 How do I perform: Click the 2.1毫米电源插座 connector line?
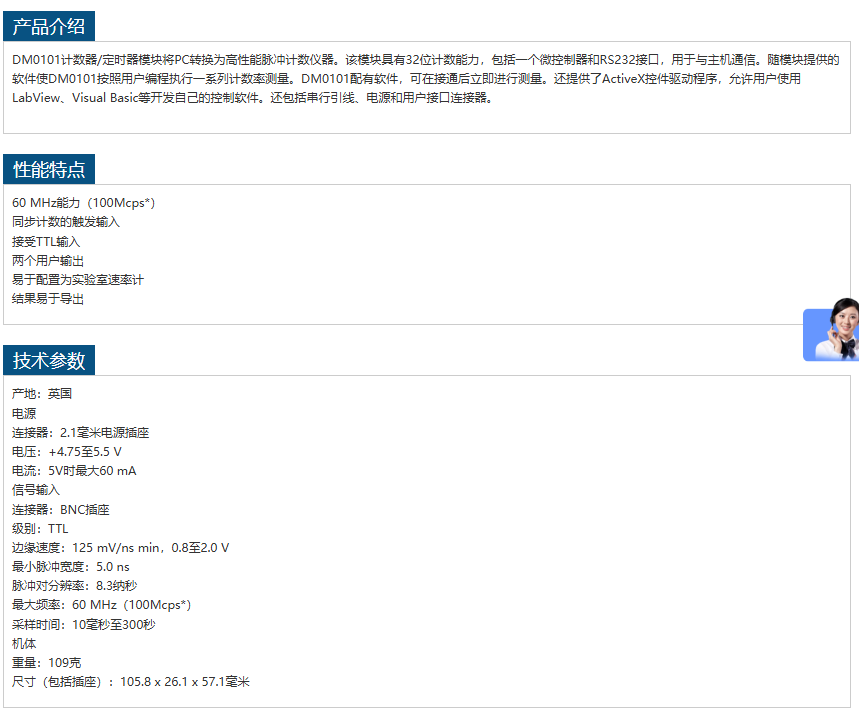[80, 433]
